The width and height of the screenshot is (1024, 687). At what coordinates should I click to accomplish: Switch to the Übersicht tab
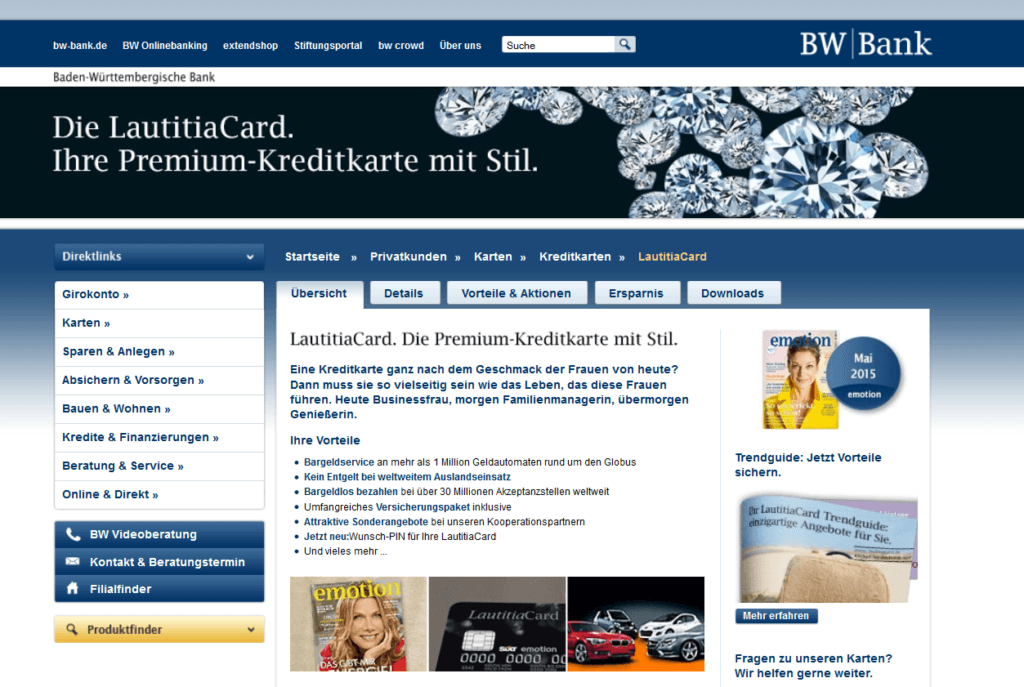(x=319, y=294)
